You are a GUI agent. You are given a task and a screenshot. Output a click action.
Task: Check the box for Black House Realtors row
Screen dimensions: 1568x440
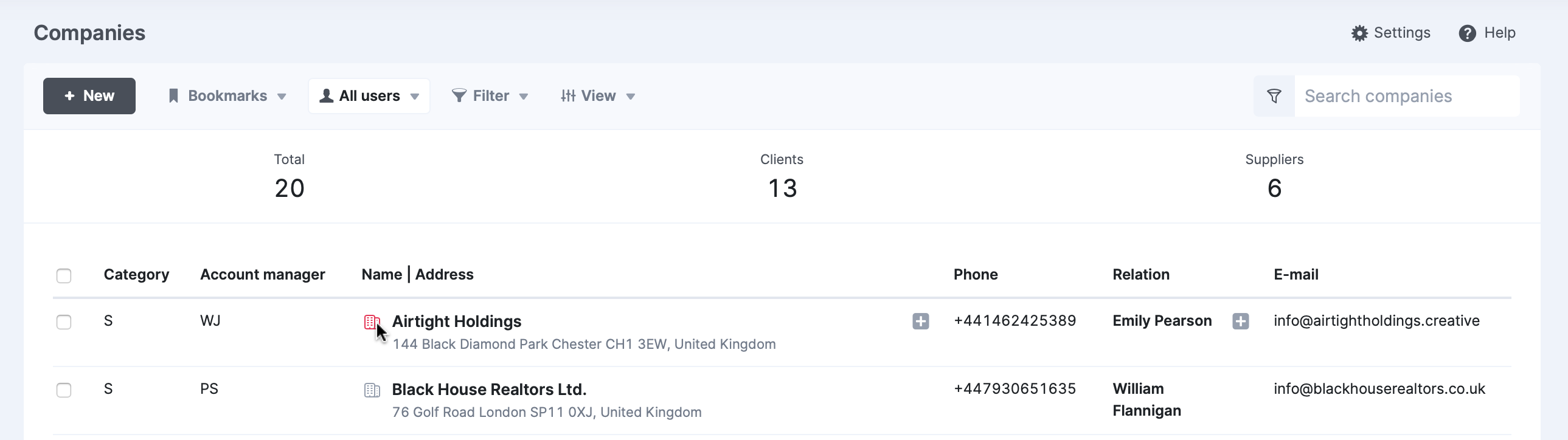[x=64, y=390]
